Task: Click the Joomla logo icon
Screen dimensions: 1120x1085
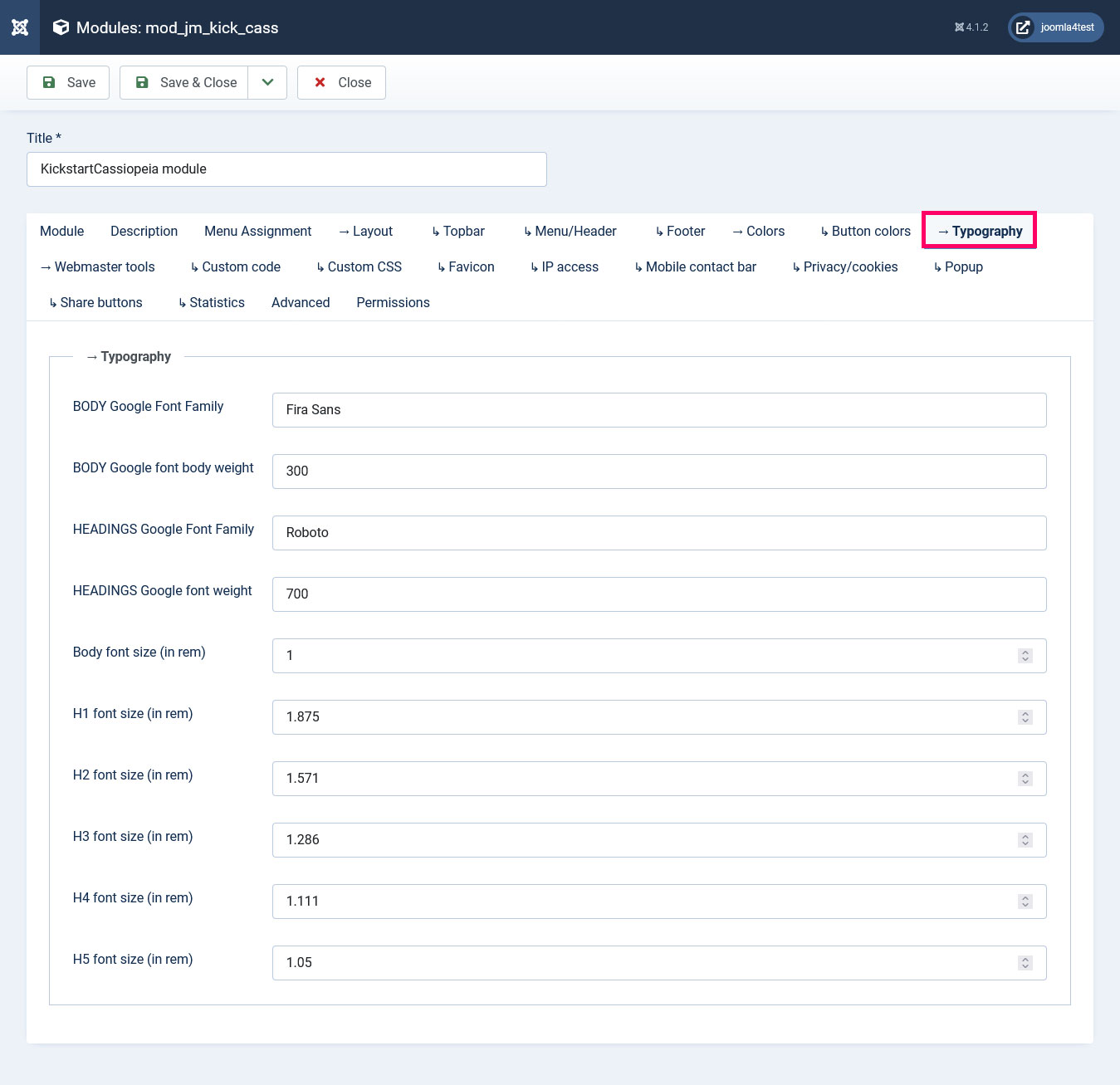Action: (x=20, y=27)
